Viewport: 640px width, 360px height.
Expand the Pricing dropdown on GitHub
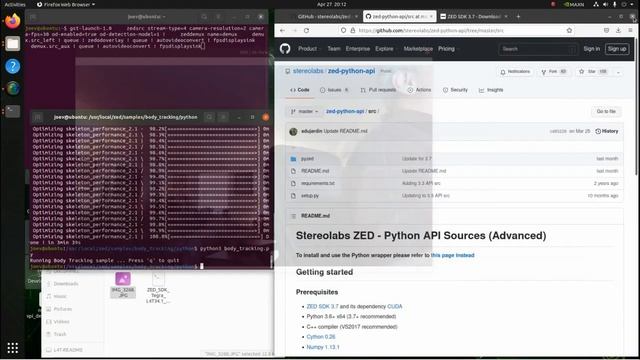[448, 49]
